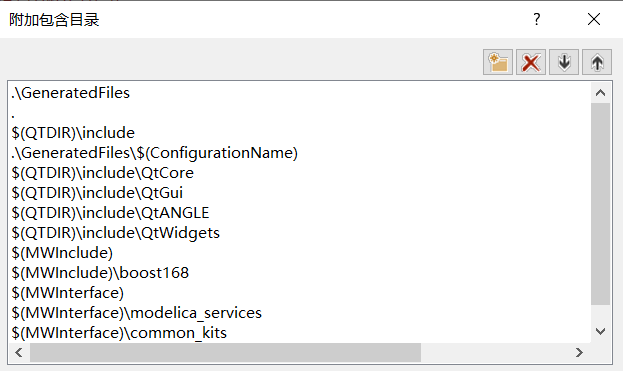The height and width of the screenshot is (371, 623).
Task: Click the vertical scrollbar thumb
Action: (600, 204)
